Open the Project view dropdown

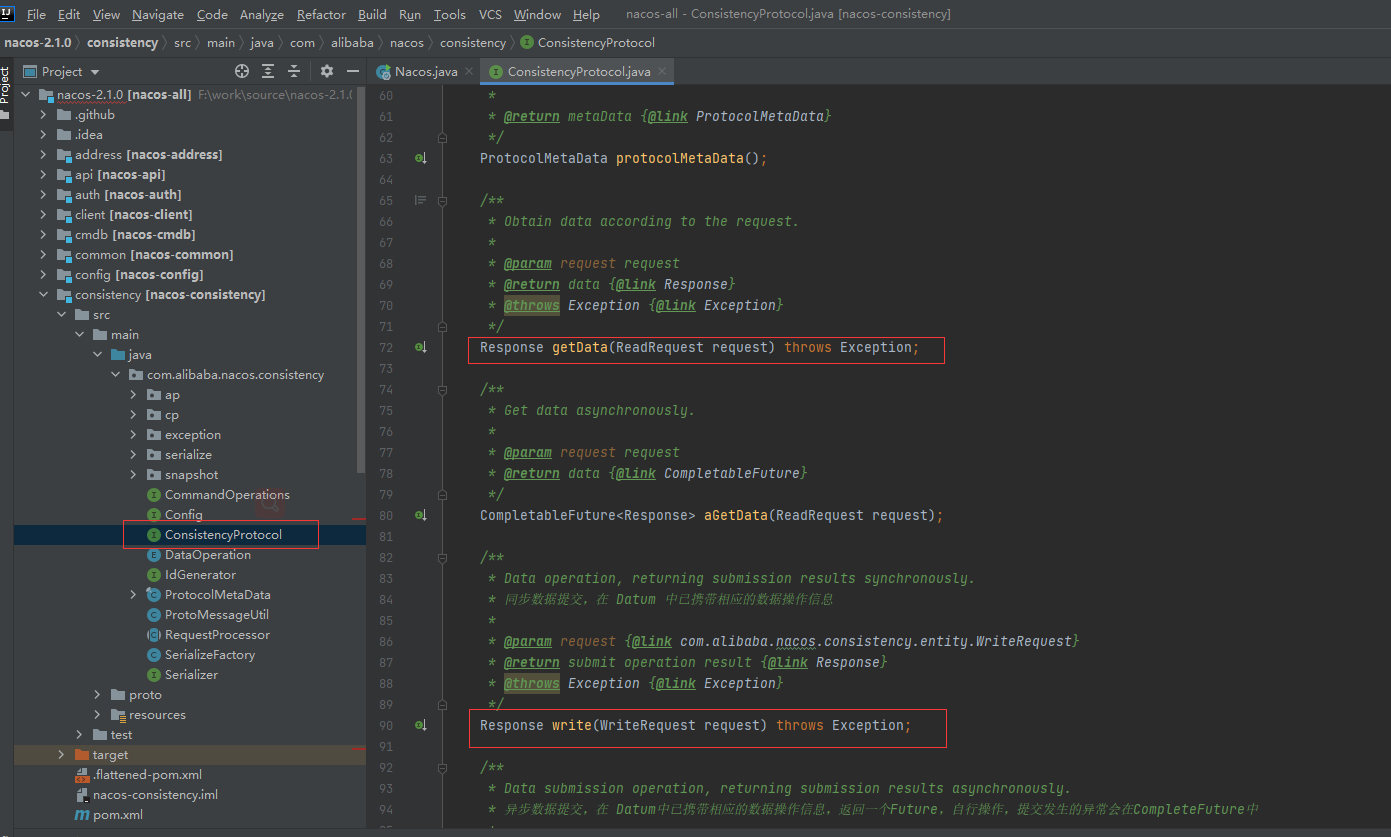click(x=95, y=72)
